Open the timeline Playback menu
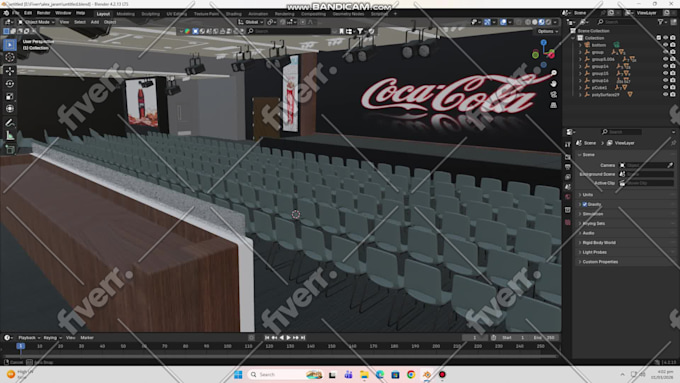 coord(29,337)
